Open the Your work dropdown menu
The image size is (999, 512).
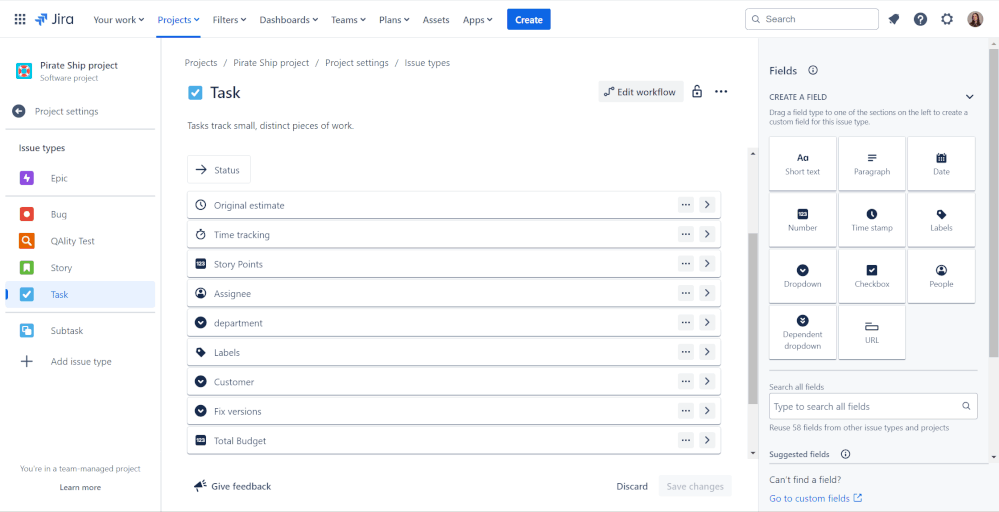(x=119, y=20)
